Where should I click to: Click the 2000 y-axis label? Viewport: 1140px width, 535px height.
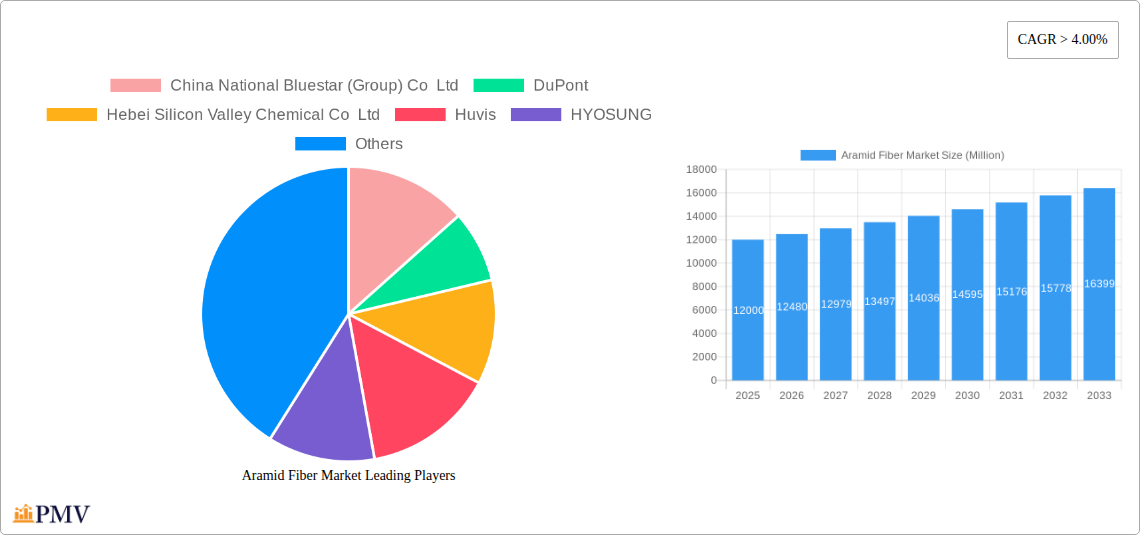pyautogui.click(x=705, y=357)
